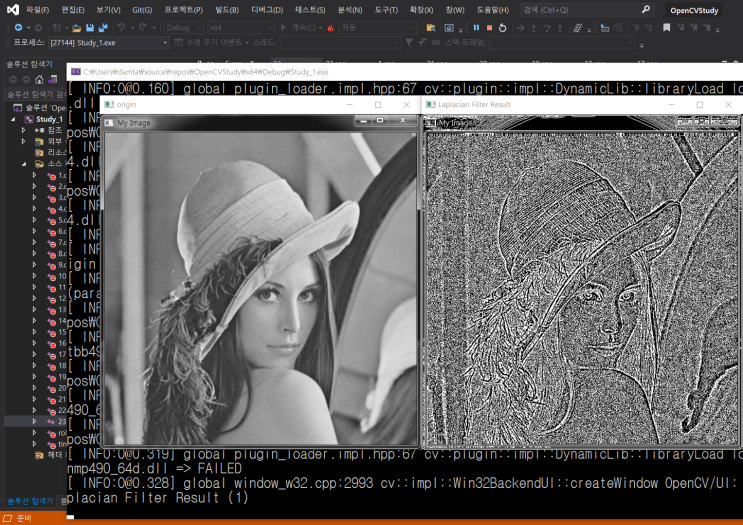Click the Bookmark icon in the toolbar

pyautogui.click(x=667, y=28)
